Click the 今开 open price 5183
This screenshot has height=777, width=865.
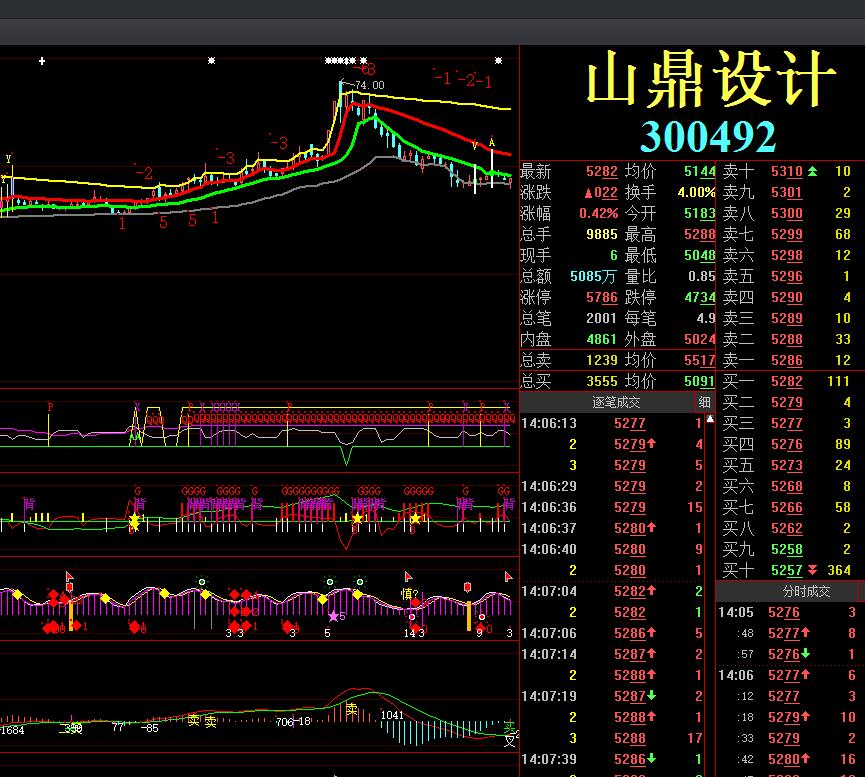pyautogui.click(x=700, y=214)
